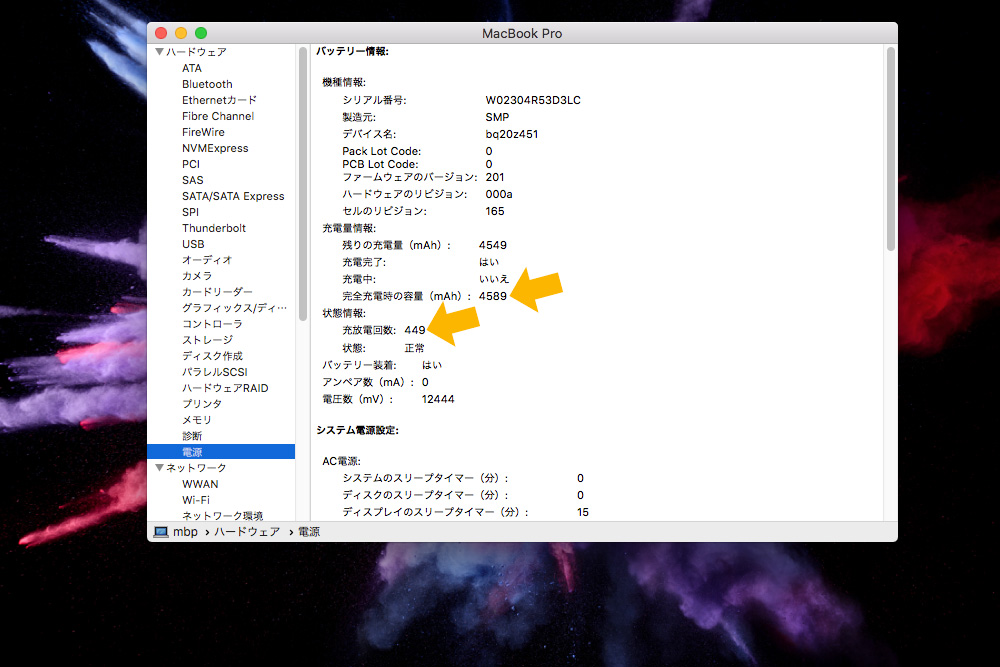Open the ハードウェアRAID entry
Viewport: 1000px width, 667px height.
[225, 388]
